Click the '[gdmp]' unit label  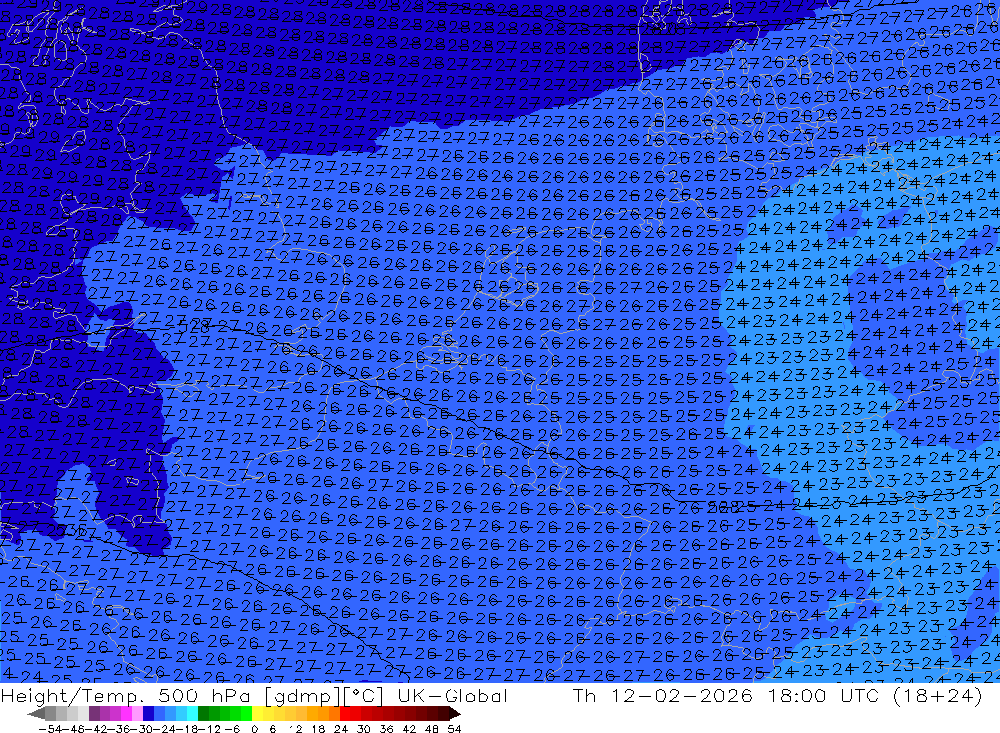(302, 696)
